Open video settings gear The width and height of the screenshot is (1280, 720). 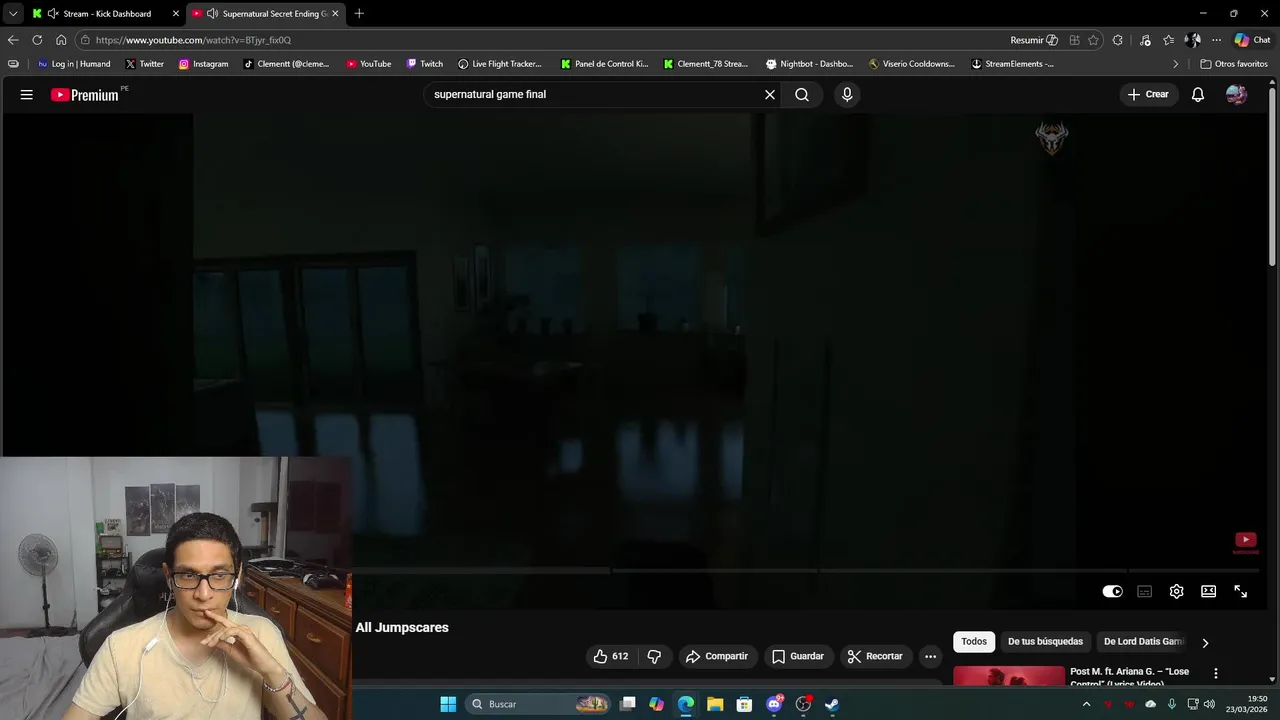pos(1177,591)
